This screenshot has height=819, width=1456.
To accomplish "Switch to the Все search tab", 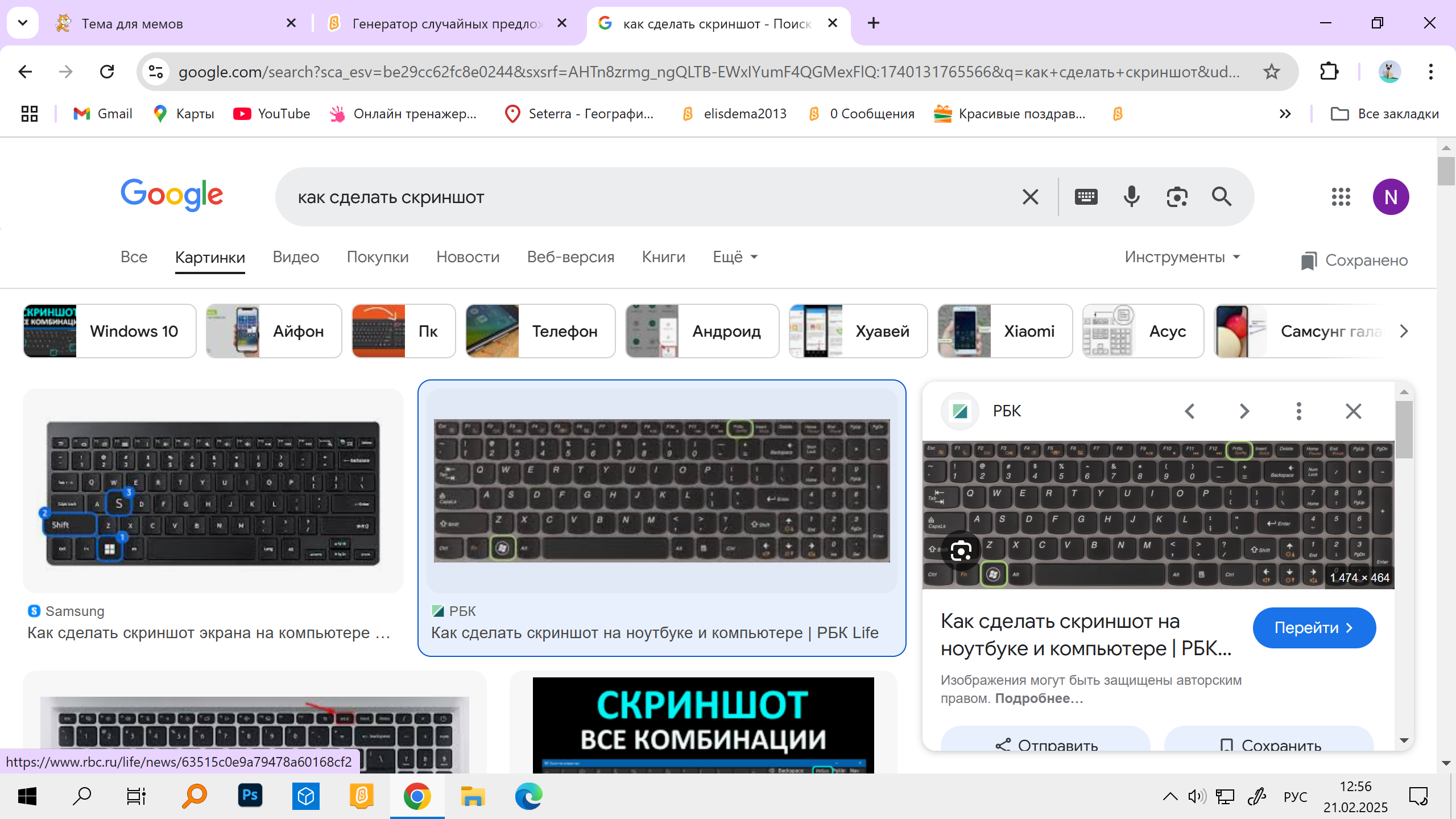I will click(134, 257).
